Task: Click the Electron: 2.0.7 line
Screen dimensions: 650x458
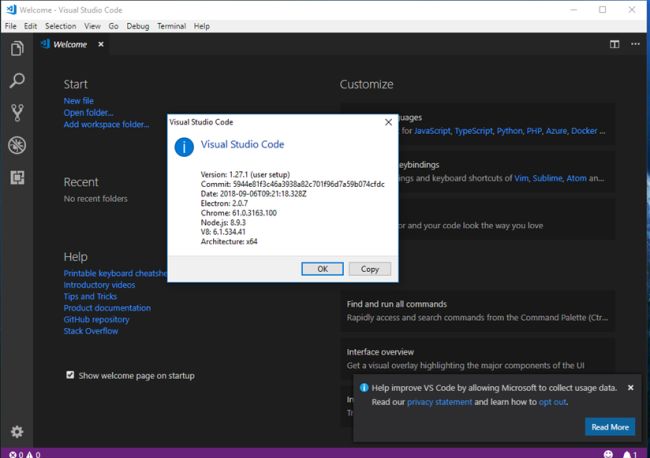Action: coord(224,203)
